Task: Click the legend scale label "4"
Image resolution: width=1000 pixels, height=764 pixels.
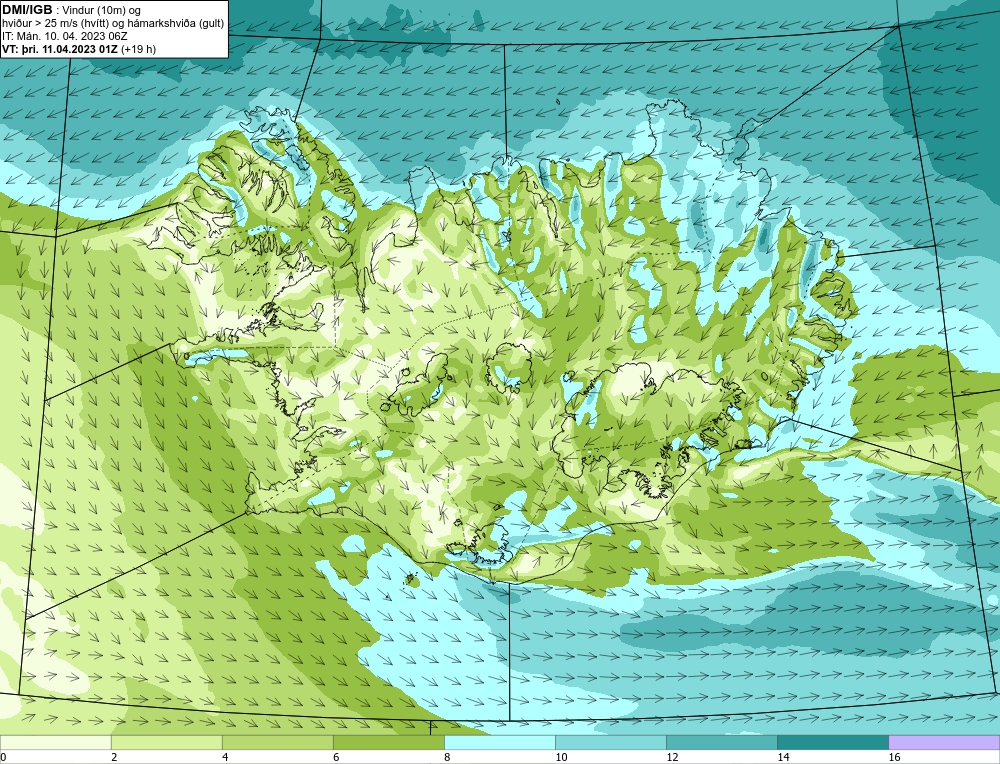Action: click(x=224, y=758)
